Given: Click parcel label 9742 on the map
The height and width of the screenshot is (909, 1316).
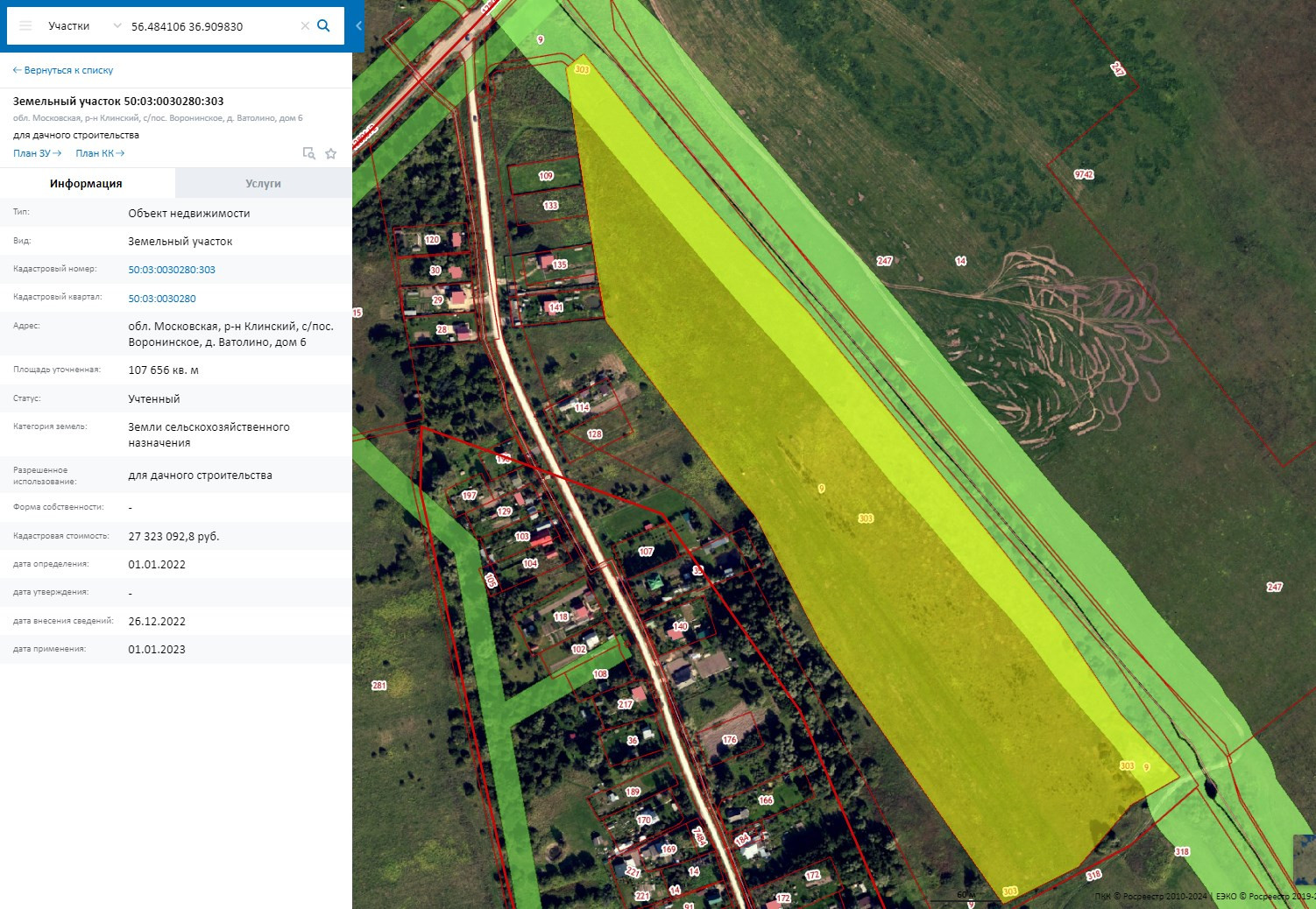Looking at the screenshot, I should [x=1084, y=174].
